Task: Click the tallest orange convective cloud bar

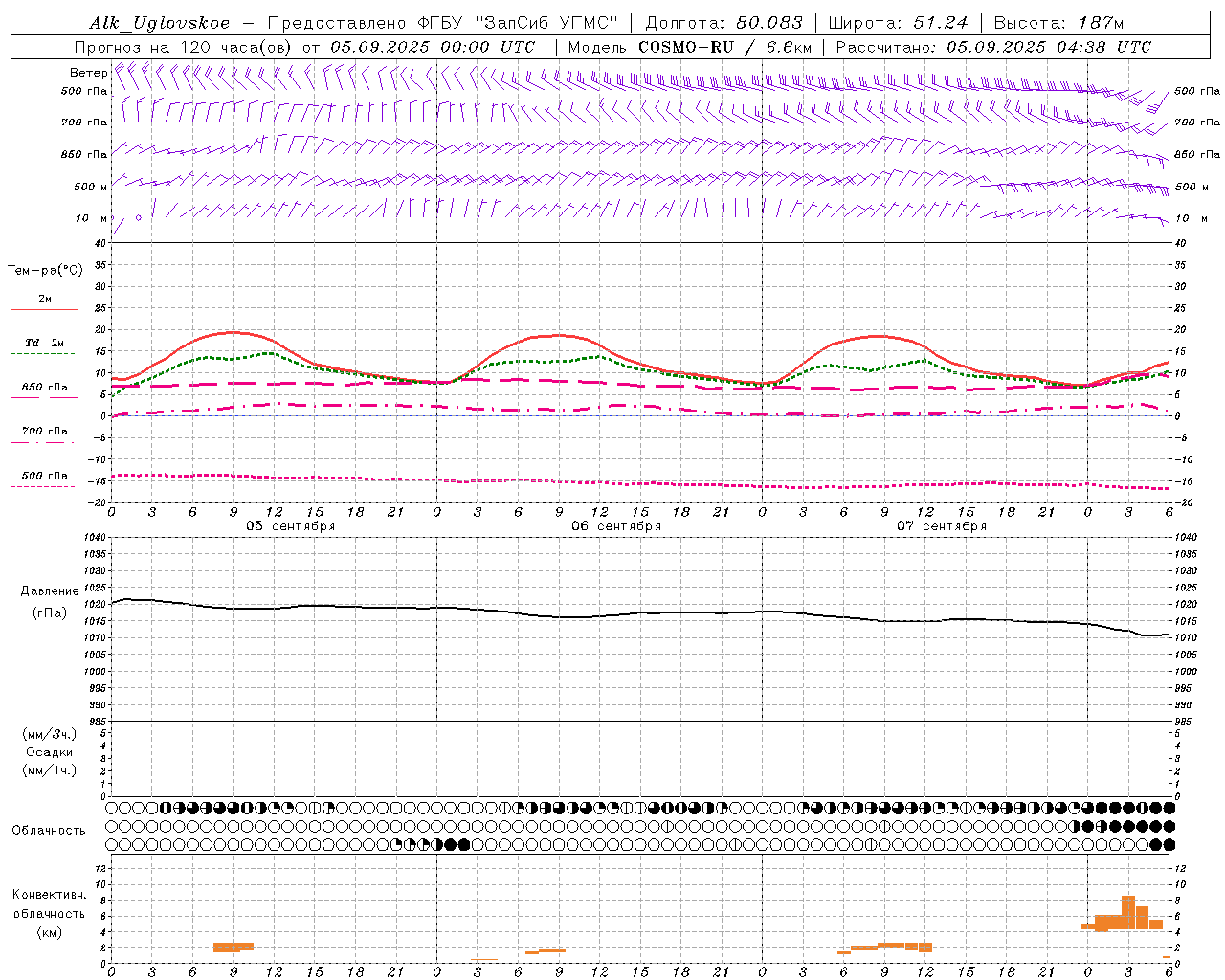Action: coord(1128,912)
